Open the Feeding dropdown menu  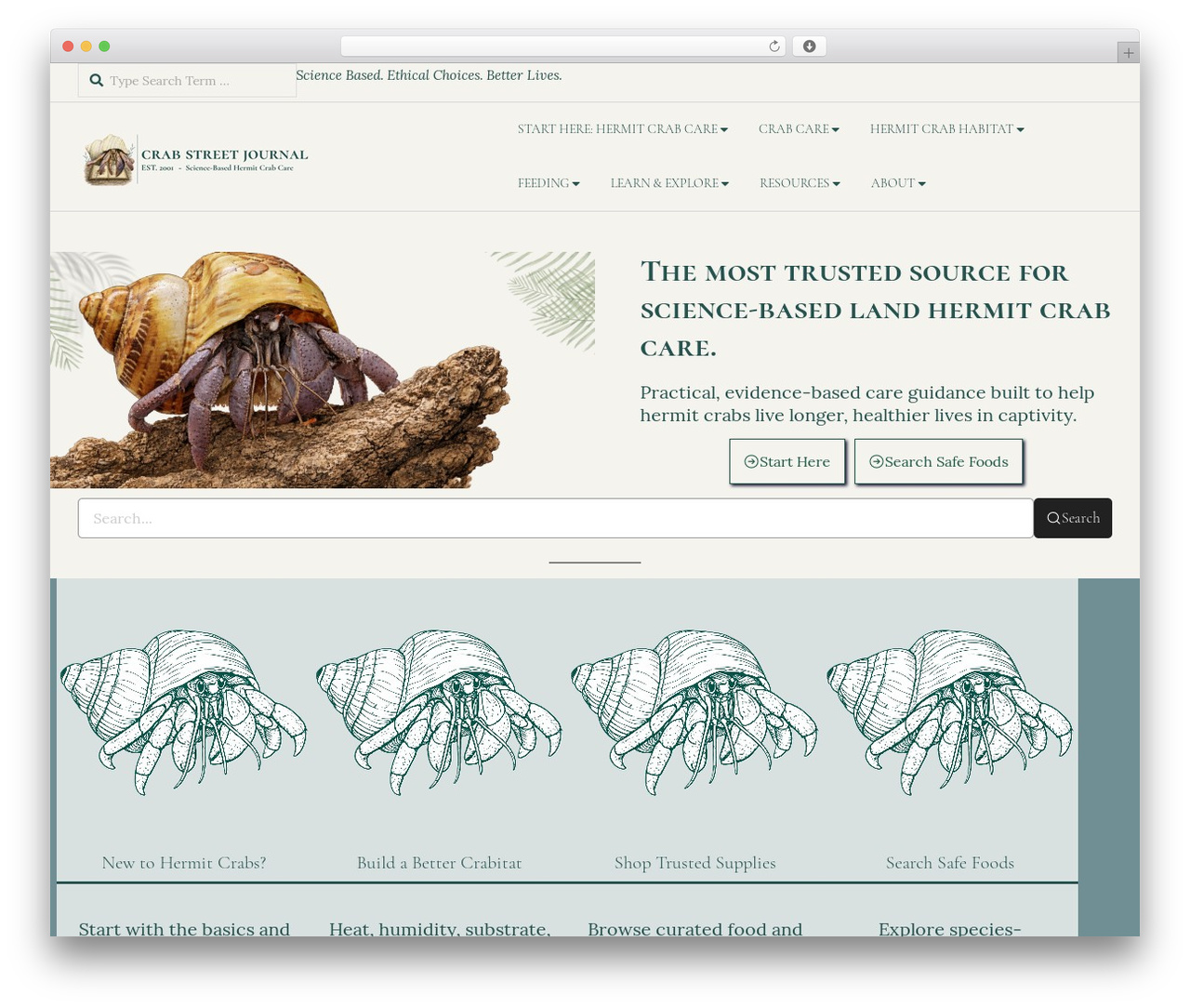pyautogui.click(x=549, y=183)
